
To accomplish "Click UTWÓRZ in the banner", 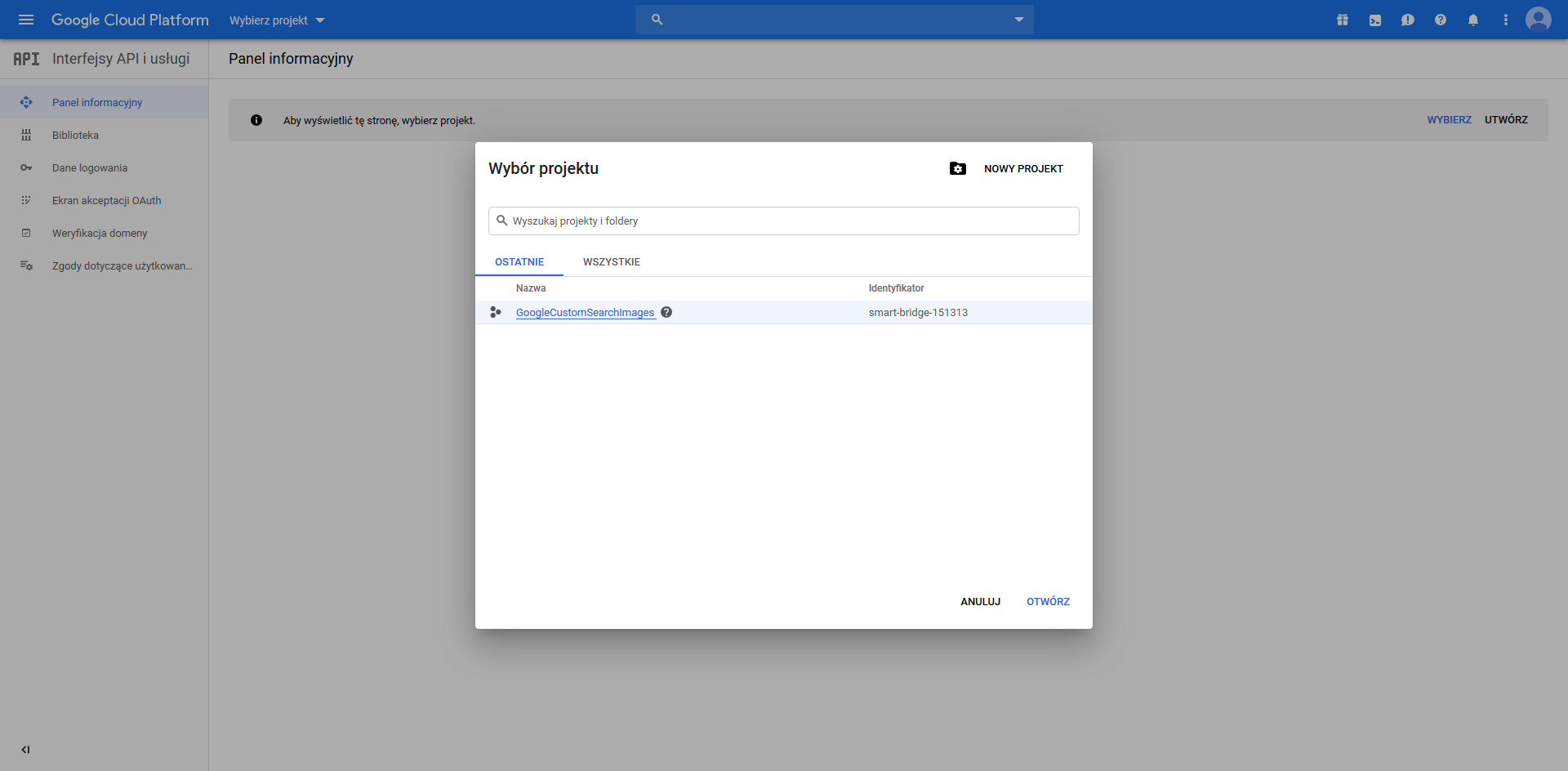I will point(1506,120).
